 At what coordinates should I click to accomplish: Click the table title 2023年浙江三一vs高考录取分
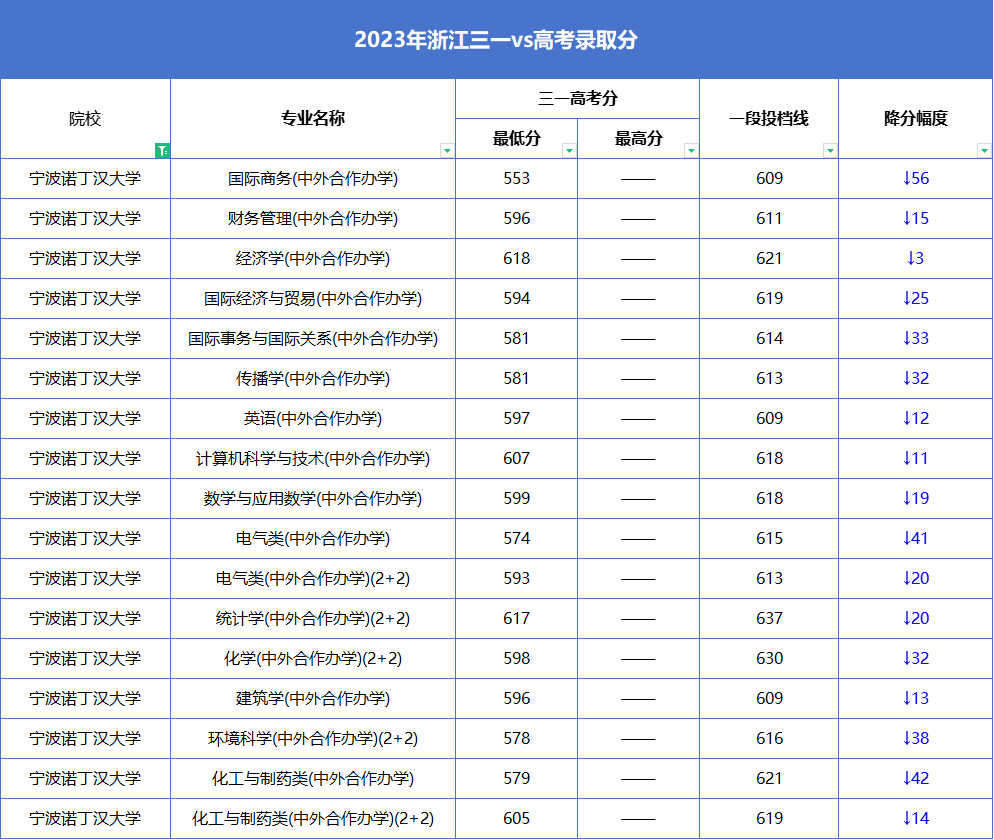pyautogui.click(x=497, y=38)
